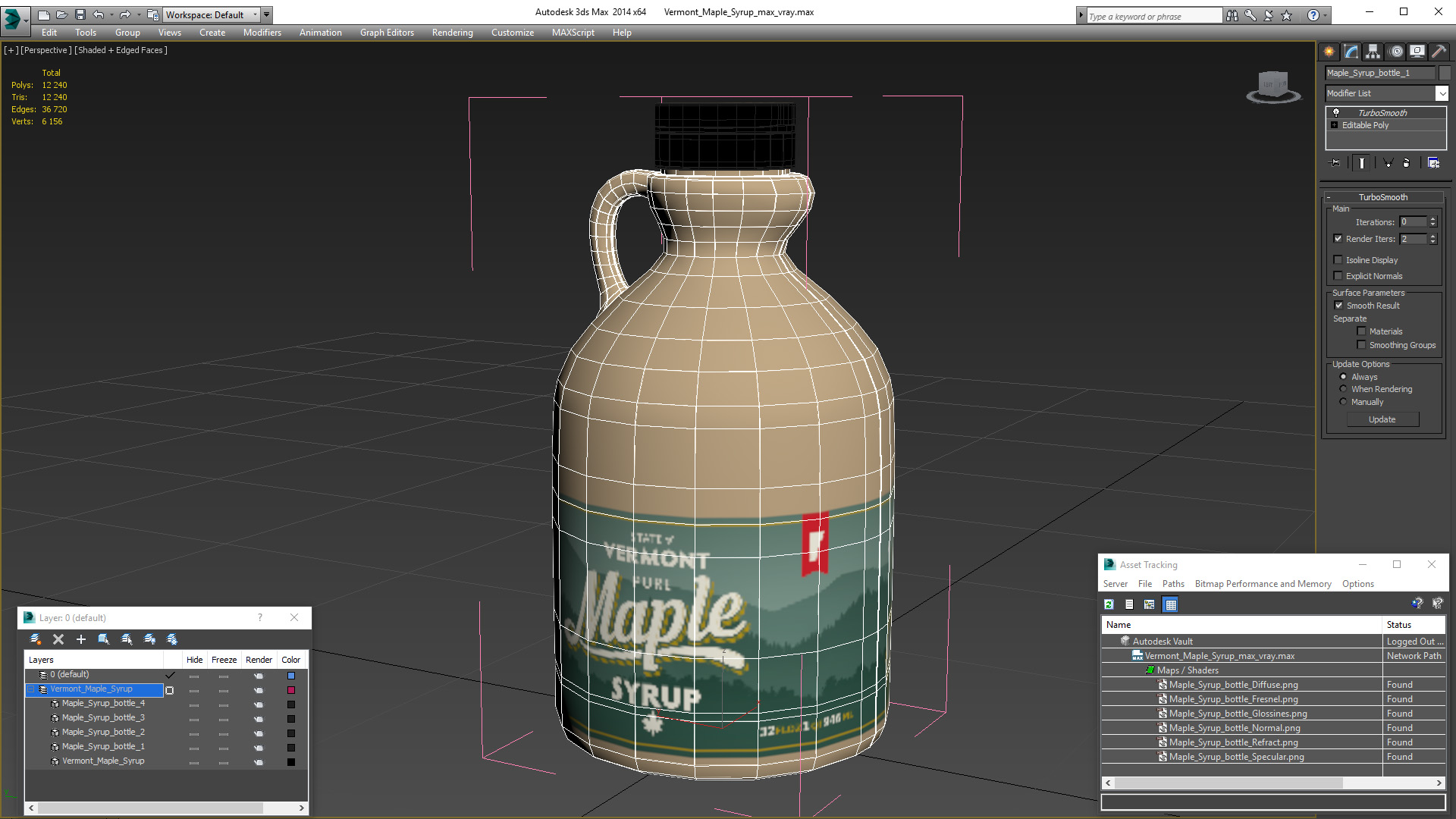This screenshot has height=819, width=1456.
Task: Click the TurboSmooth Update button
Action: click(x=1382, y=419)
